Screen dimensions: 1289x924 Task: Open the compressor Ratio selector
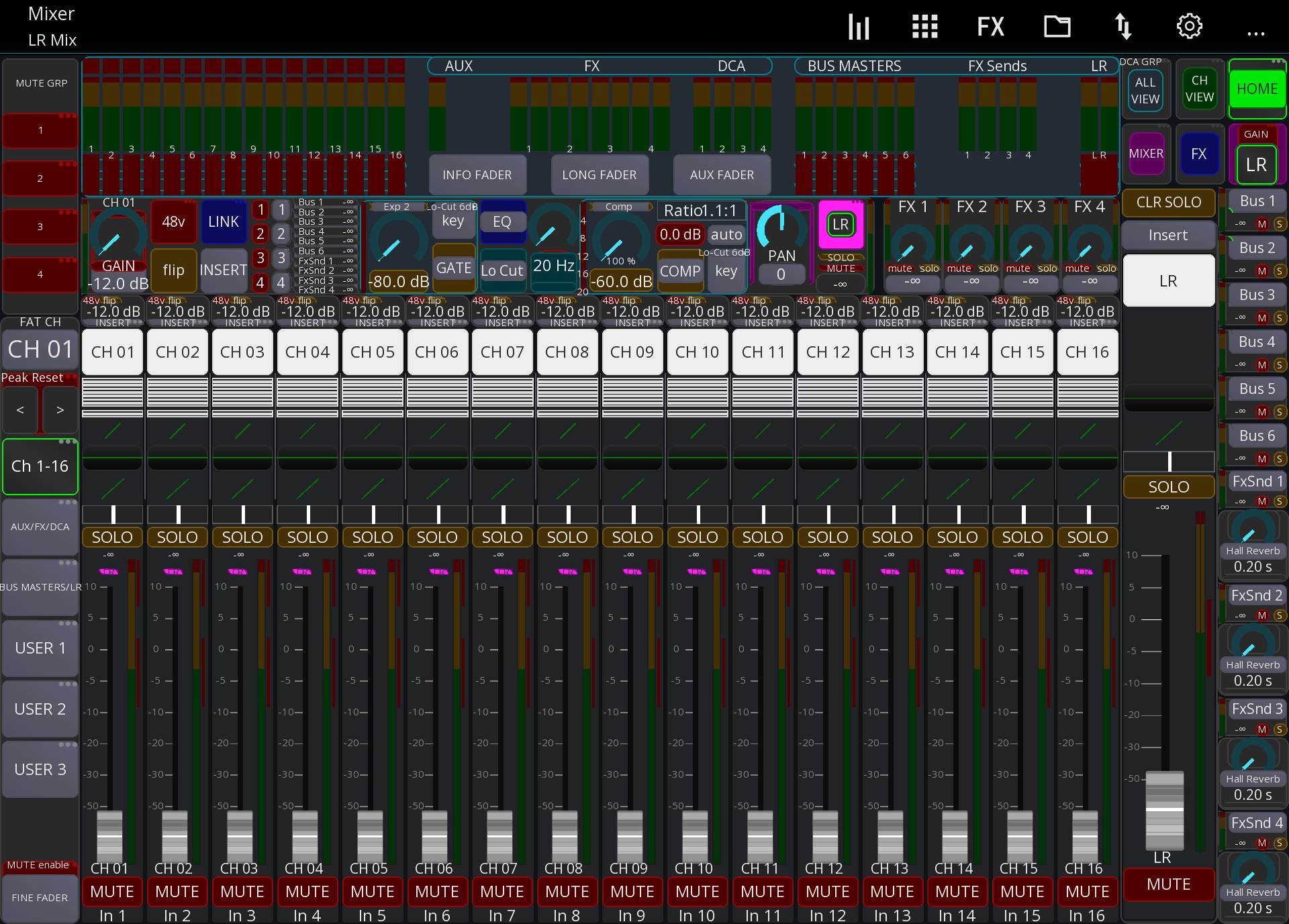click(700, 210)
